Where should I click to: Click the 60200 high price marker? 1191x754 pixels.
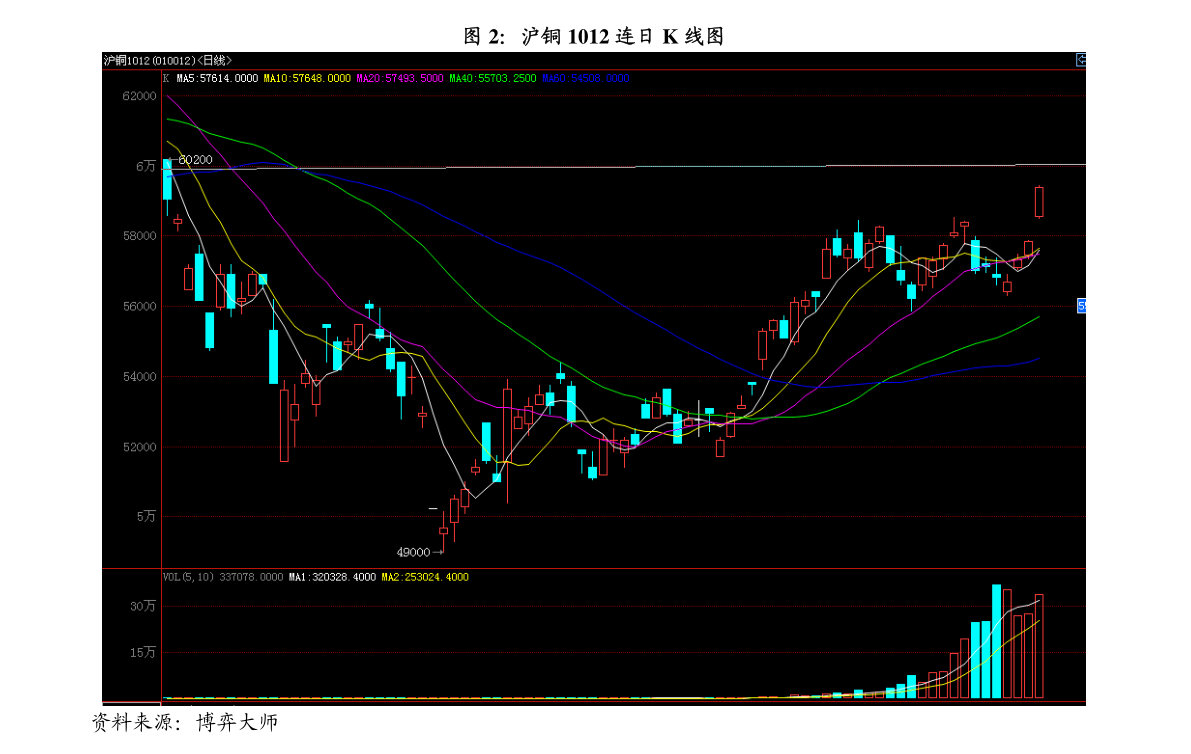pyautogui.click(x=195, y=160)
